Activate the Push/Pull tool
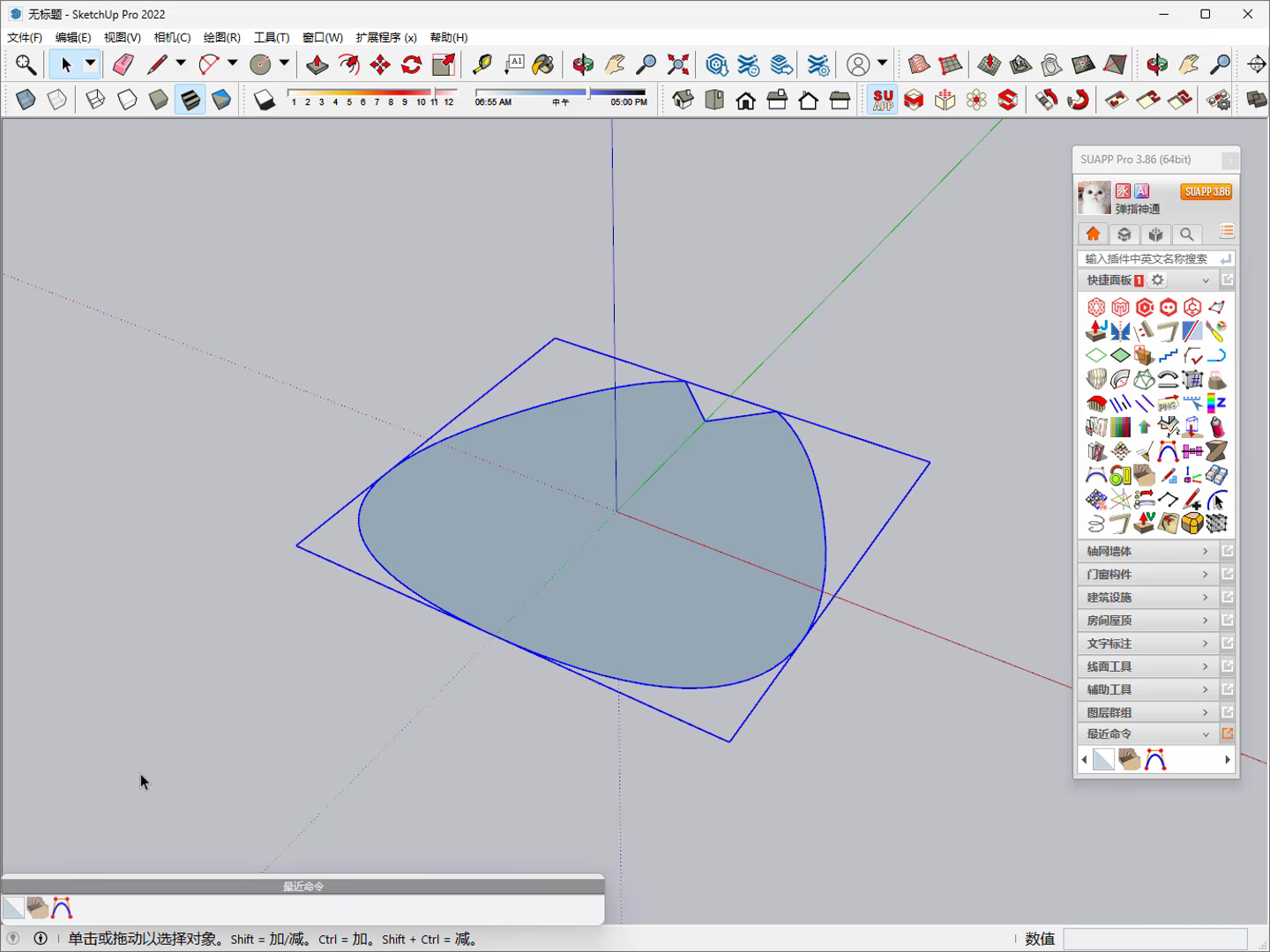Screen dimensions: 1270x952 point(317,64)
